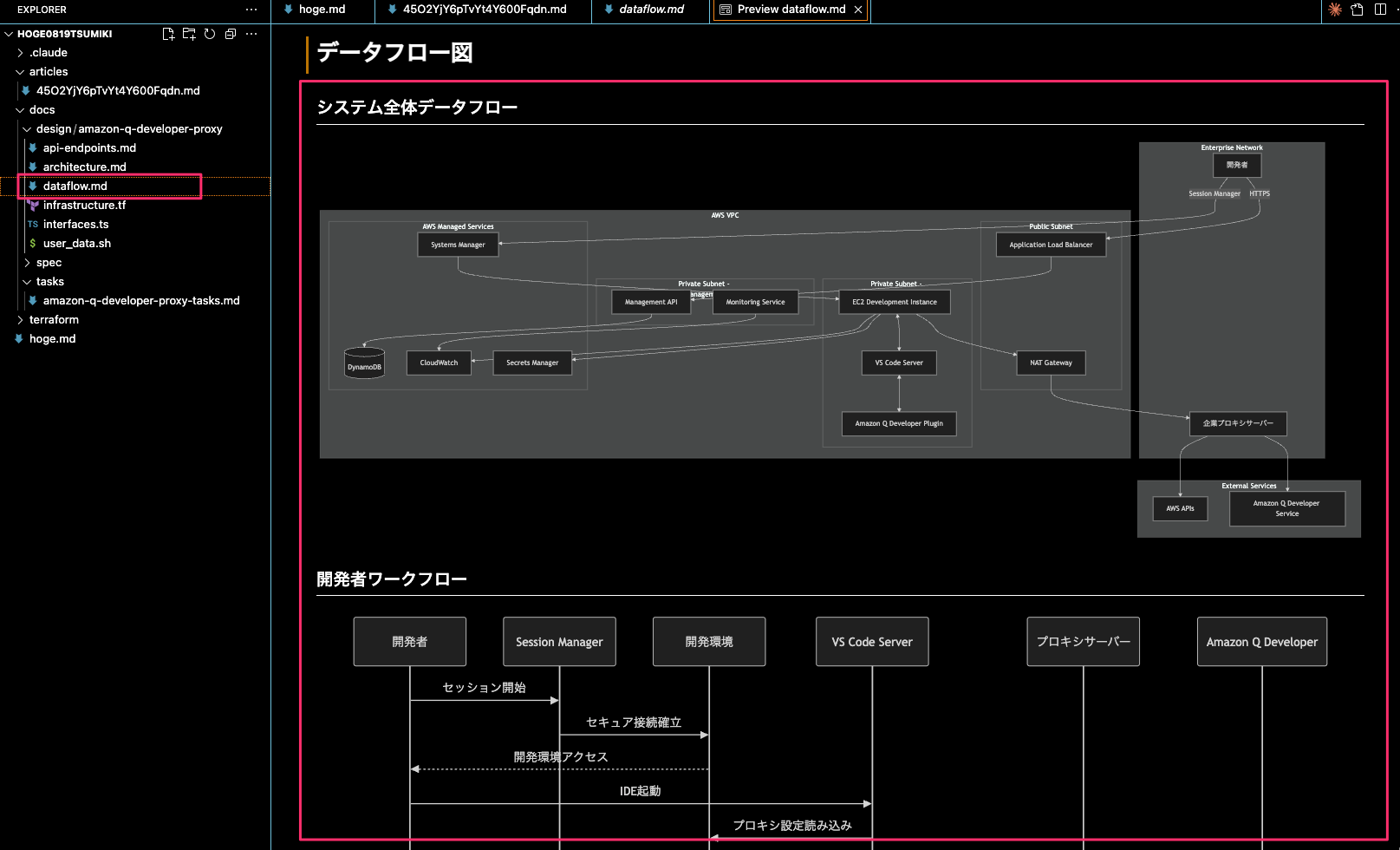Click the Amazon Q Developer Service node
Screen dimensions: 1400x850
coord(1286,508)
